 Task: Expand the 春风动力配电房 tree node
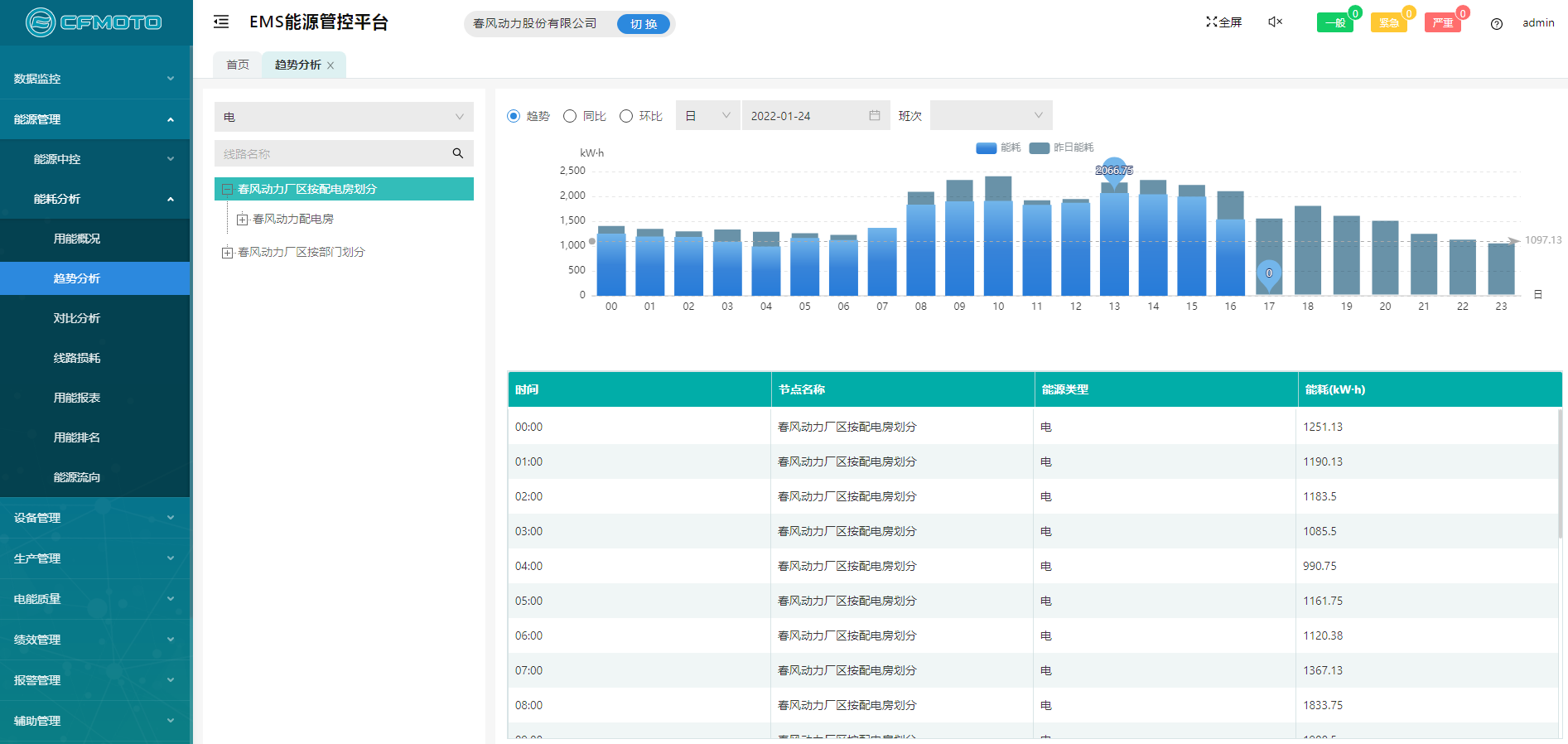tap(242, 220)
